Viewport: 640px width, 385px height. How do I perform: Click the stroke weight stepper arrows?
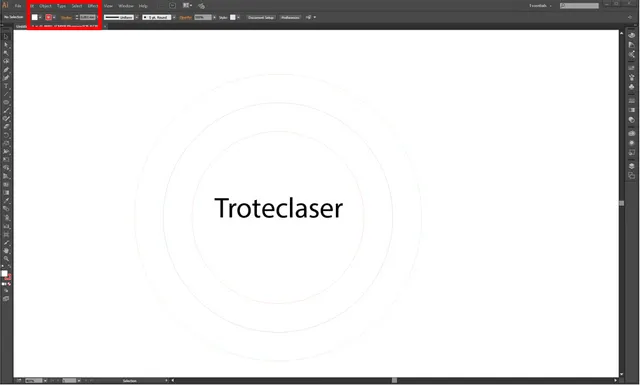[77, 18]
